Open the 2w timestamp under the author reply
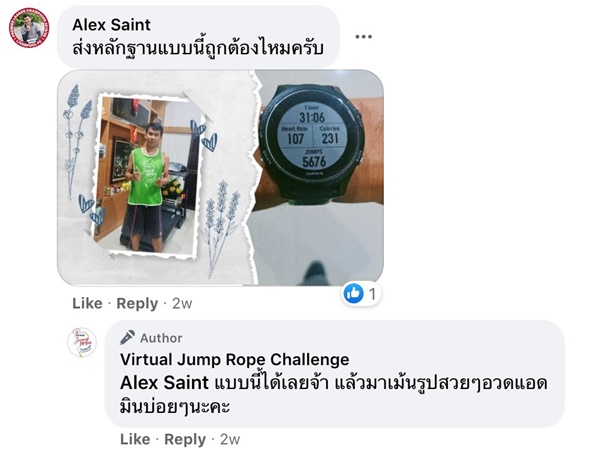 click(230, 439)
